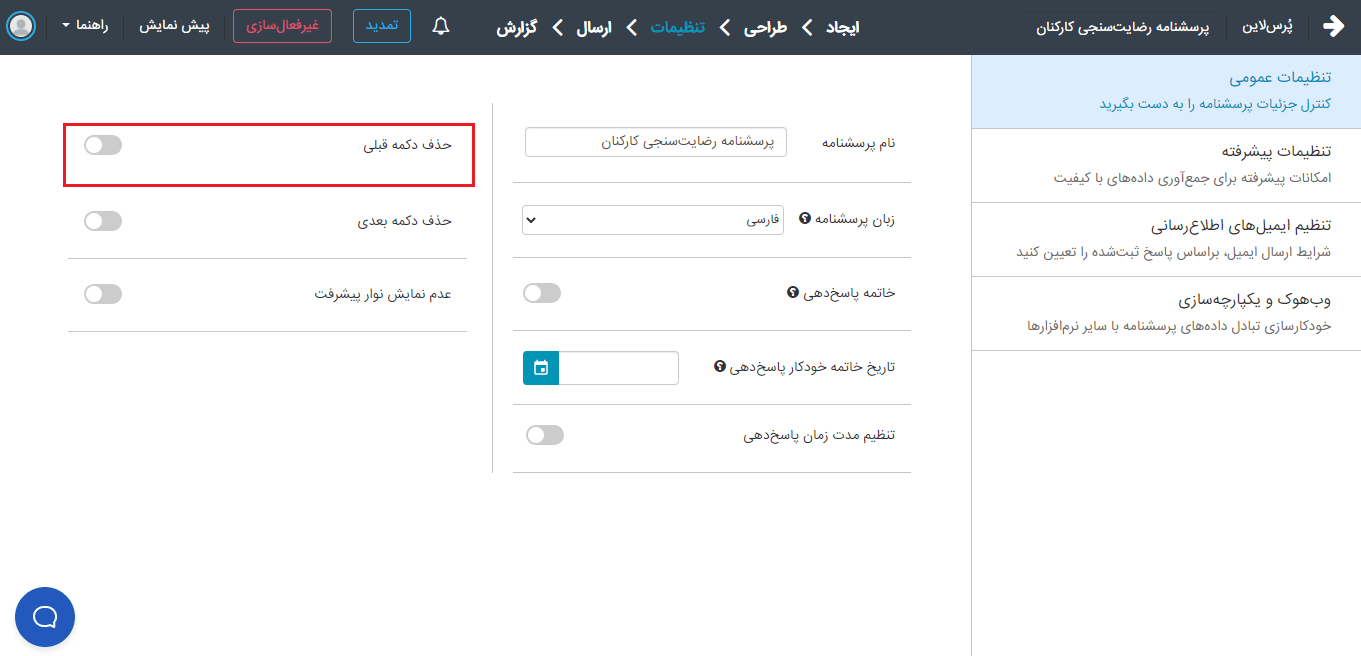
Task: Click the notification bell icon
Action: click(x=441, y=27)
